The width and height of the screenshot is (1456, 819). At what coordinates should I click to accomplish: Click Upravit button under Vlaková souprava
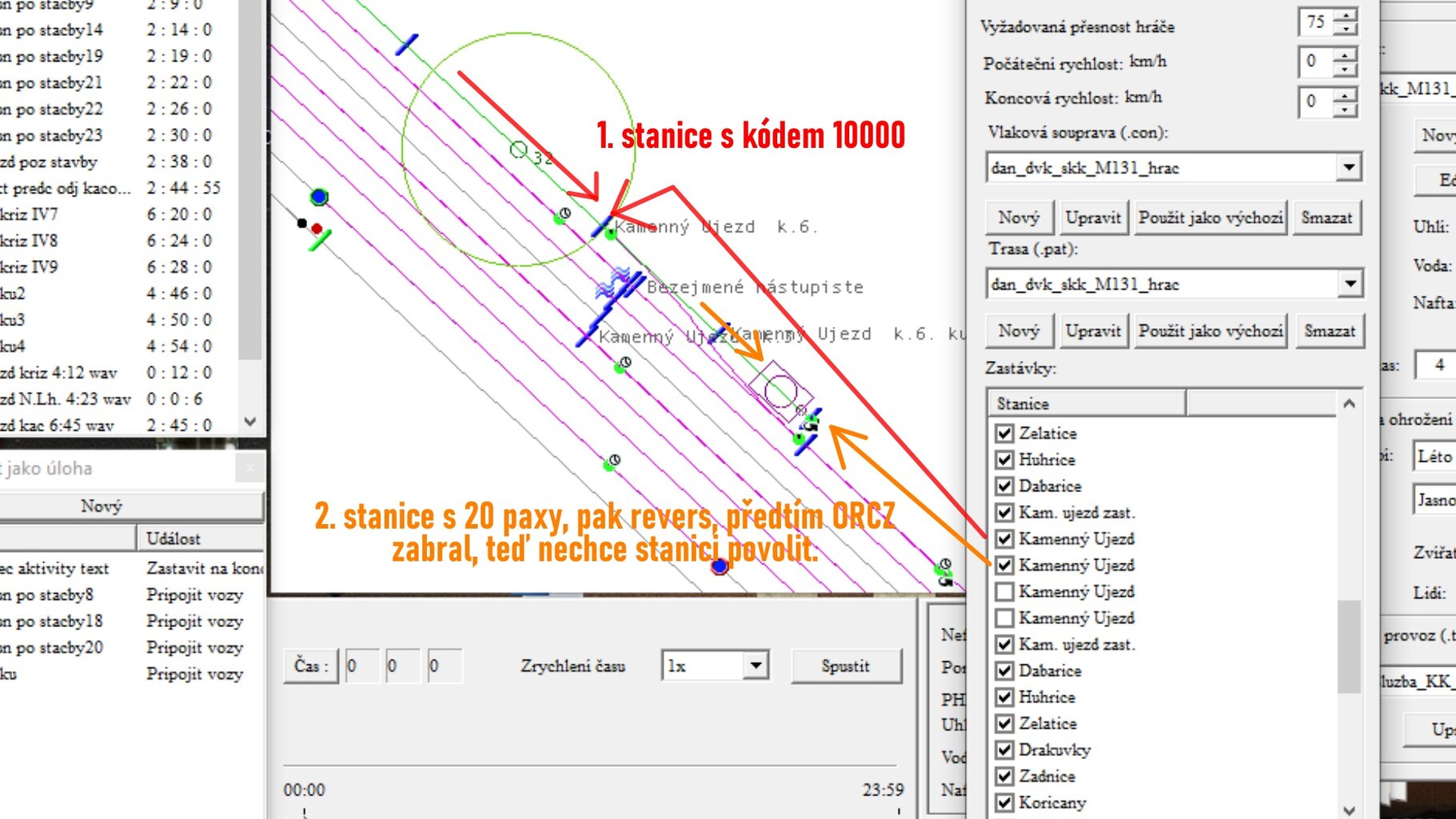(x=1092, y=218)
